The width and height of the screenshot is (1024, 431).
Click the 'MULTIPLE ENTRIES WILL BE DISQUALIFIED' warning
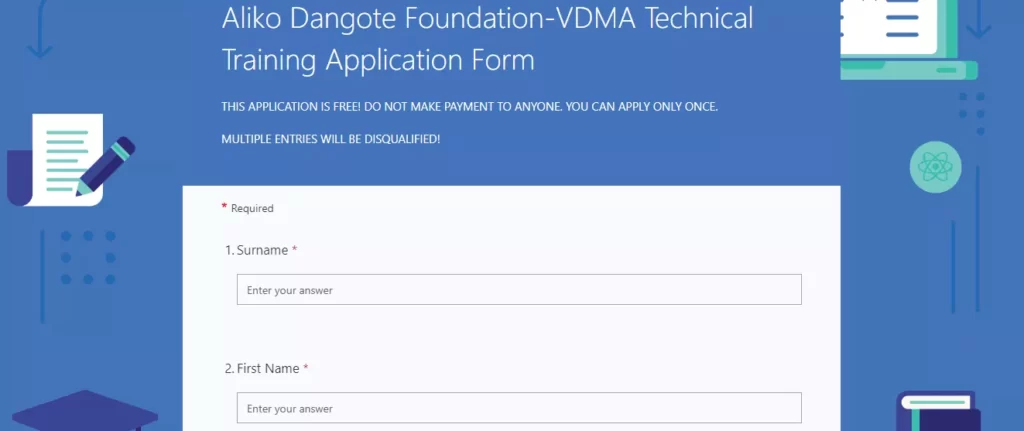click(x=330, y=139)
